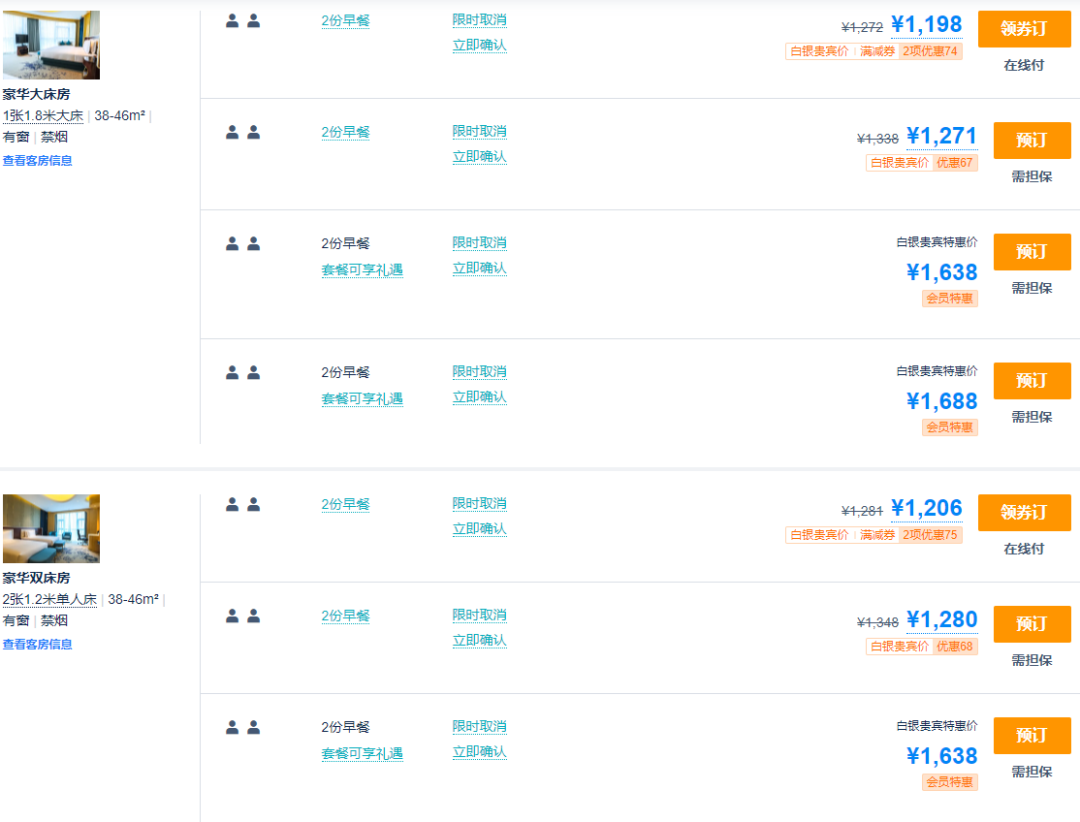Click 预订 button for ¥1,271 rate
This screenshot has height=822, width=1080.
click(x=1032, y=141)
